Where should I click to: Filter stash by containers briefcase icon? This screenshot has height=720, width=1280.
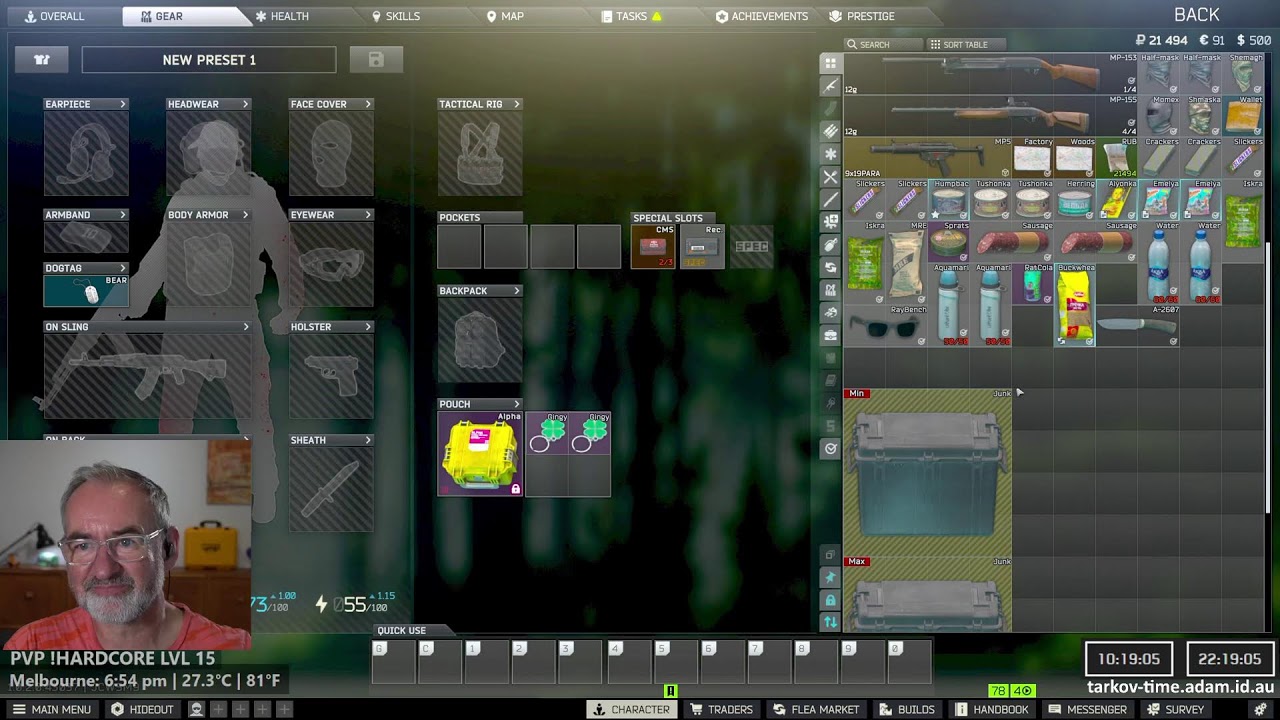tap(830, 335)
